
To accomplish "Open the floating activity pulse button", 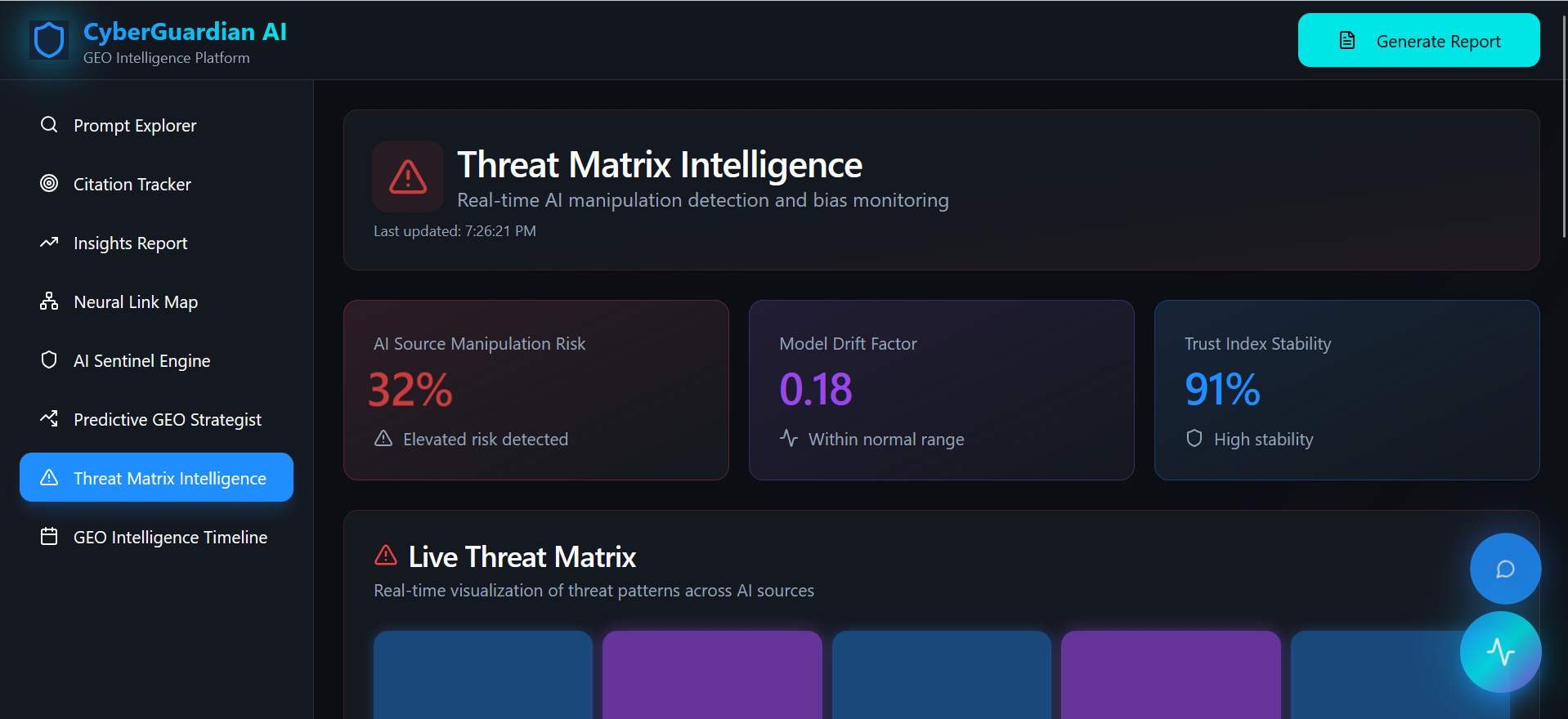I will pos(1501,652).
